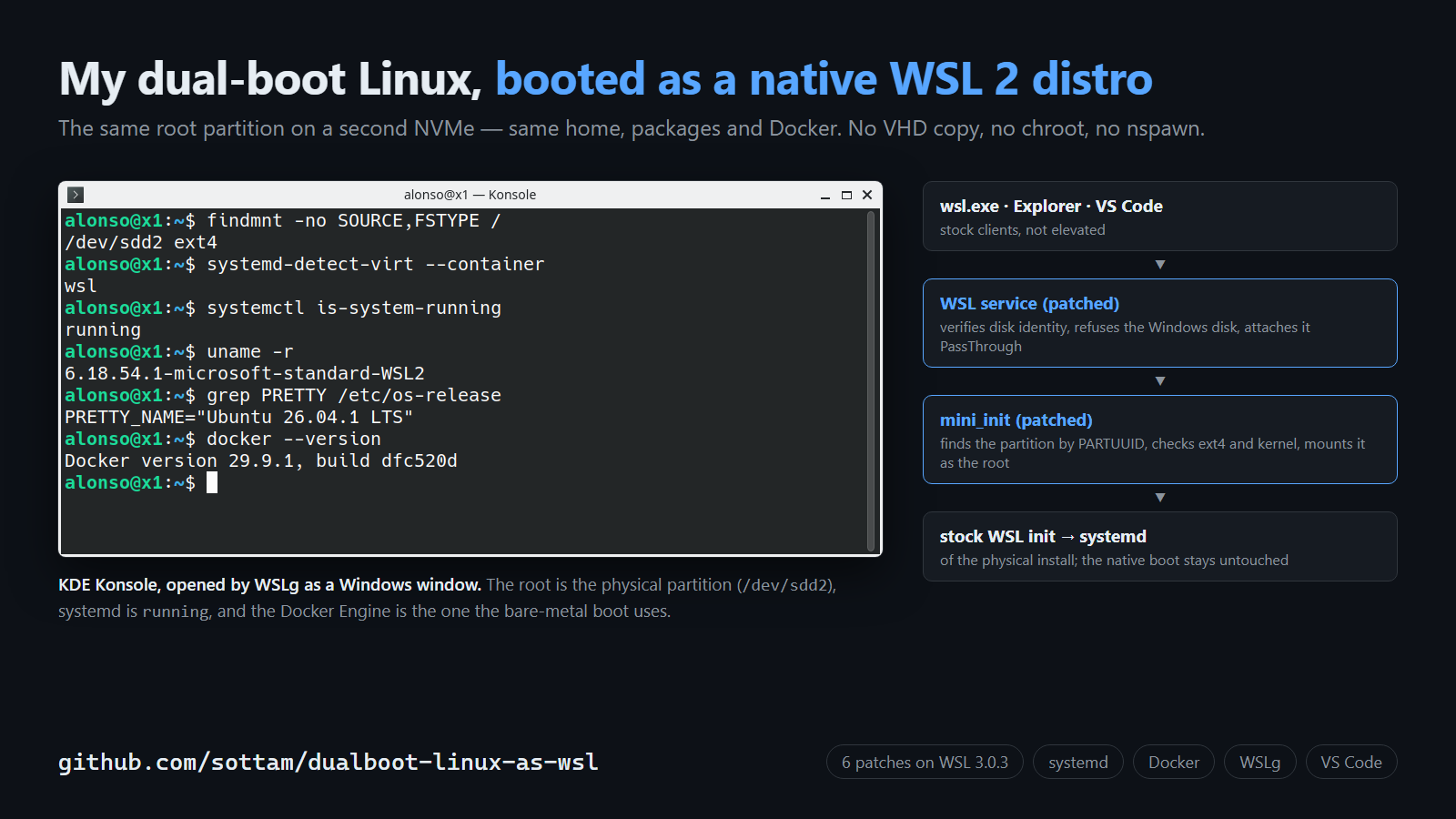Click 'KDE Konsole, opened by WSLg' caption text
This screenshot has width=1456, height=819.
(x=269, y=584)
